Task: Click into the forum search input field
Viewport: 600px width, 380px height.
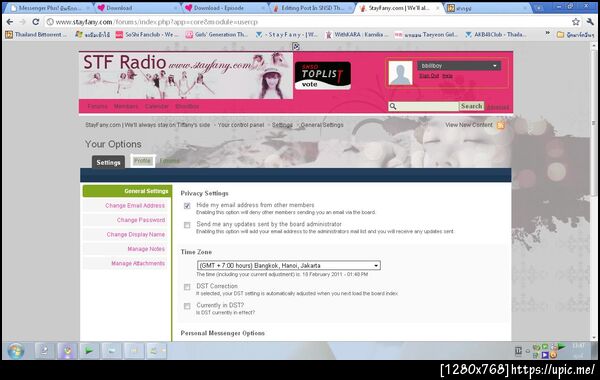Action: (x=427, y=106)
